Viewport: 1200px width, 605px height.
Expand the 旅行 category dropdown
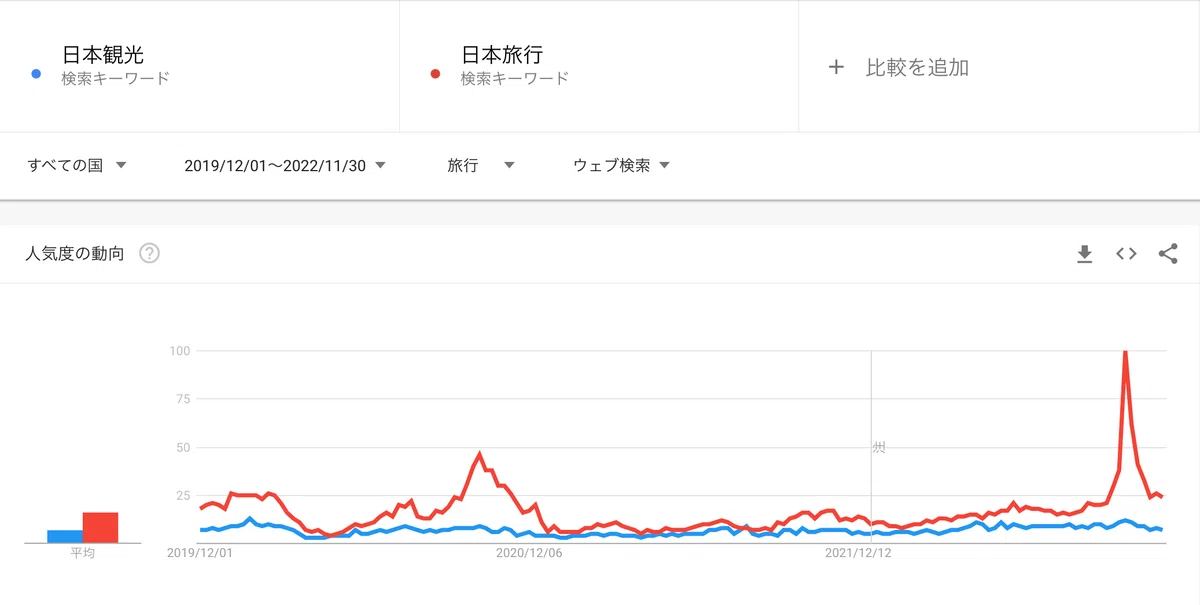point(481,165)
